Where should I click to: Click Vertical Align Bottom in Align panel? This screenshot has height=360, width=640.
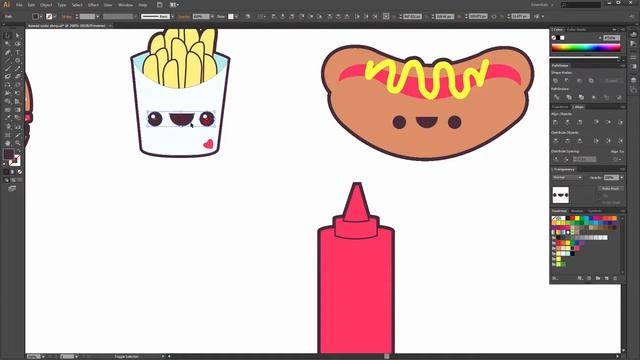pyautogui.click(x=620, y=122)
